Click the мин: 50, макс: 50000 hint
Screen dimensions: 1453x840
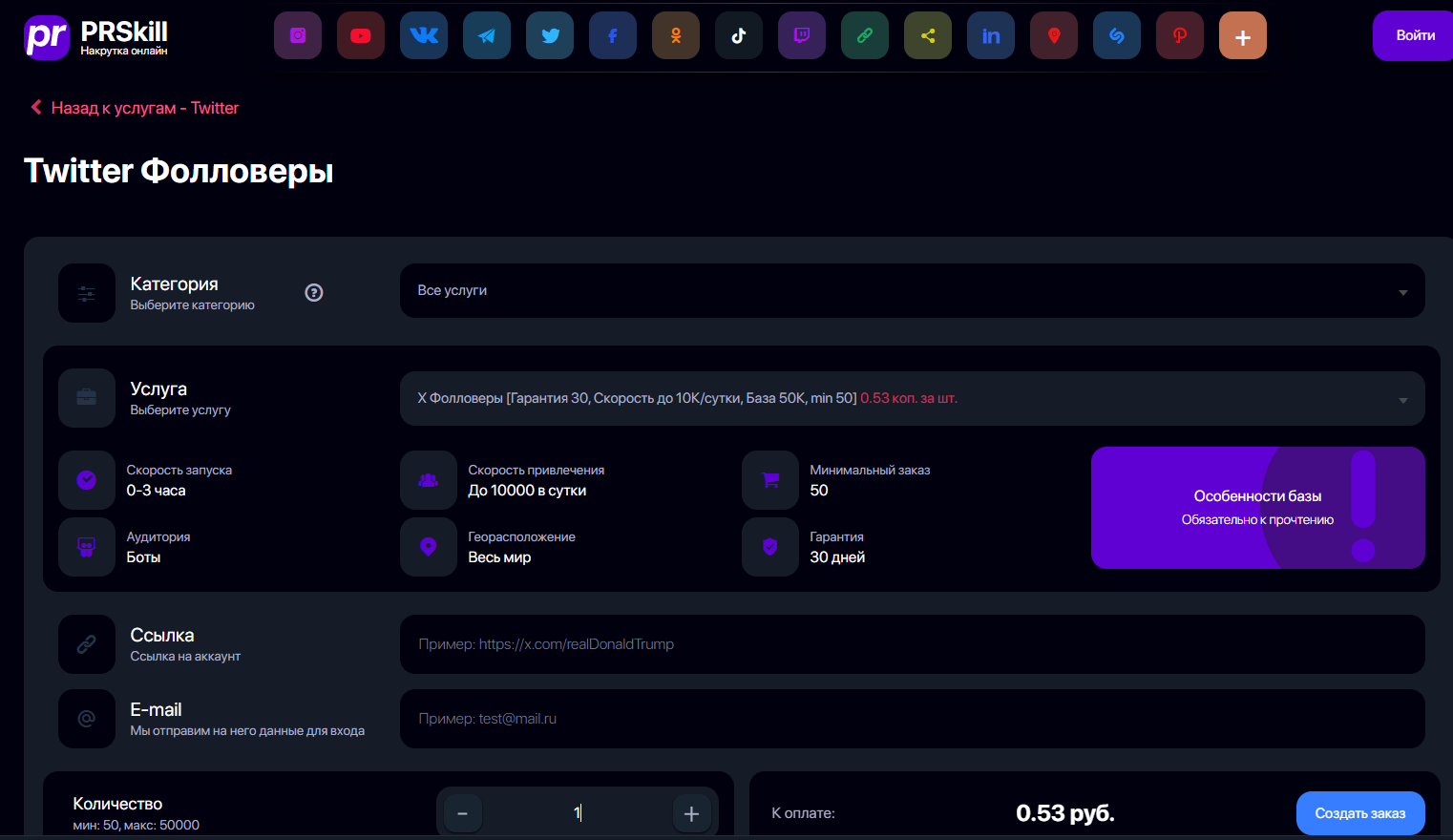(137, 825)
